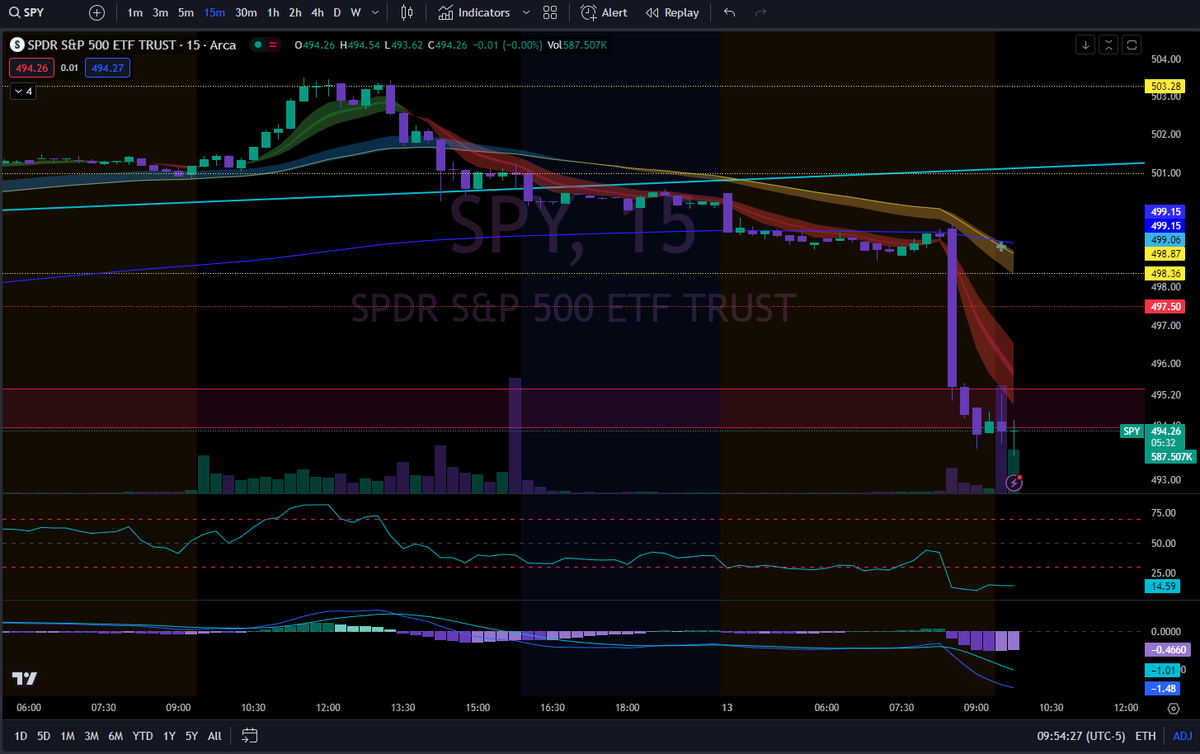
Task: Click the lightning bolt event icon
Action: (1014, 483)
